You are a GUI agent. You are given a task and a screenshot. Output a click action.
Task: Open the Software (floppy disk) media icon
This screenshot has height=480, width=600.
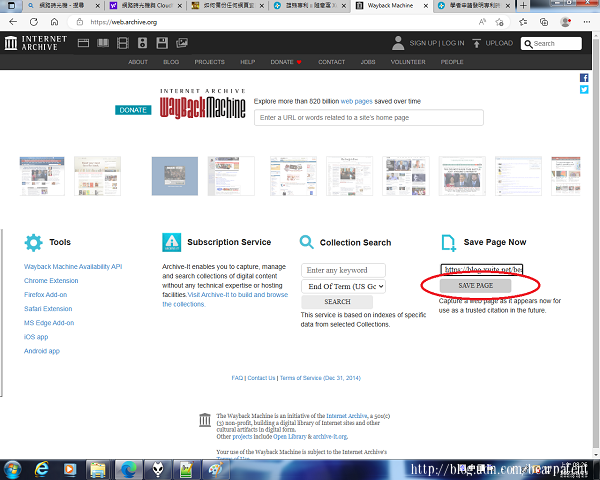pos(161,43)
